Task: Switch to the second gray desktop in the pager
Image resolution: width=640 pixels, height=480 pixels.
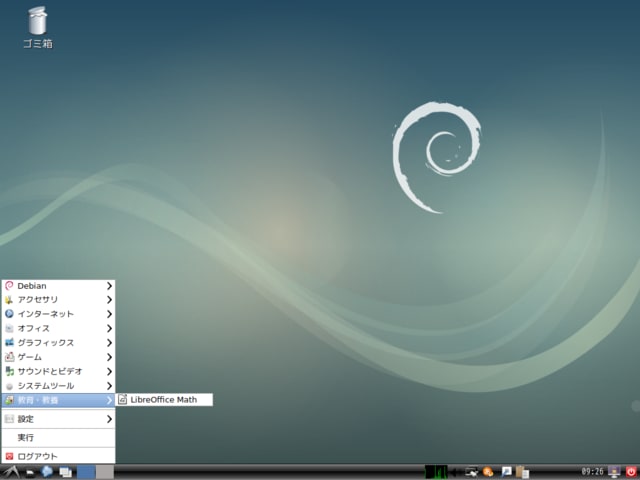Action: [104, 472]
